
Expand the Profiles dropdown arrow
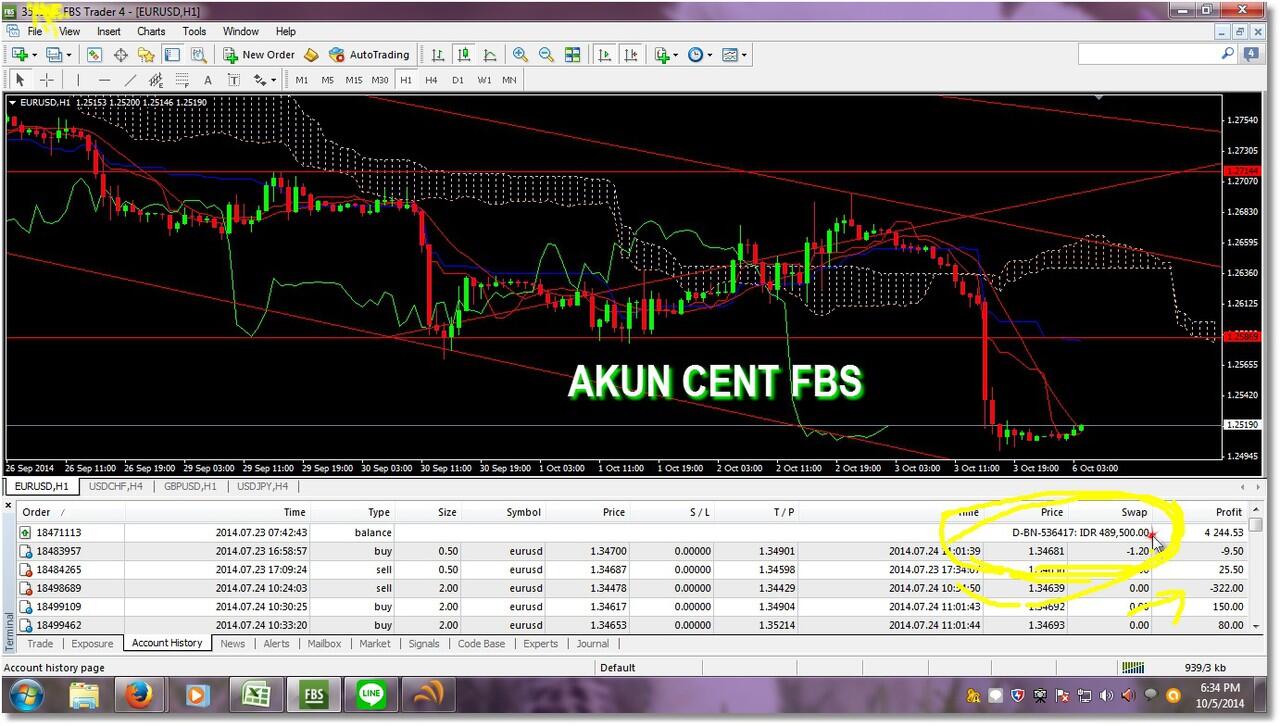69,56
